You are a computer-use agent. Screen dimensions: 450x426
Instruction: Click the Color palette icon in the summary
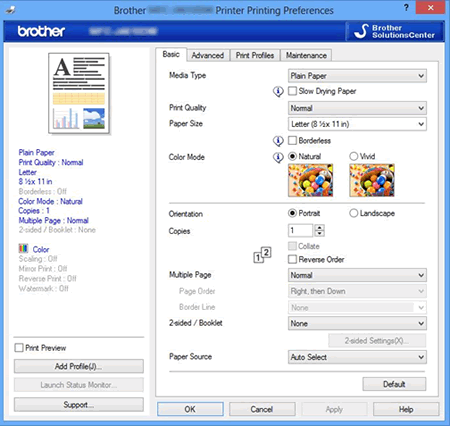point(23,248)
